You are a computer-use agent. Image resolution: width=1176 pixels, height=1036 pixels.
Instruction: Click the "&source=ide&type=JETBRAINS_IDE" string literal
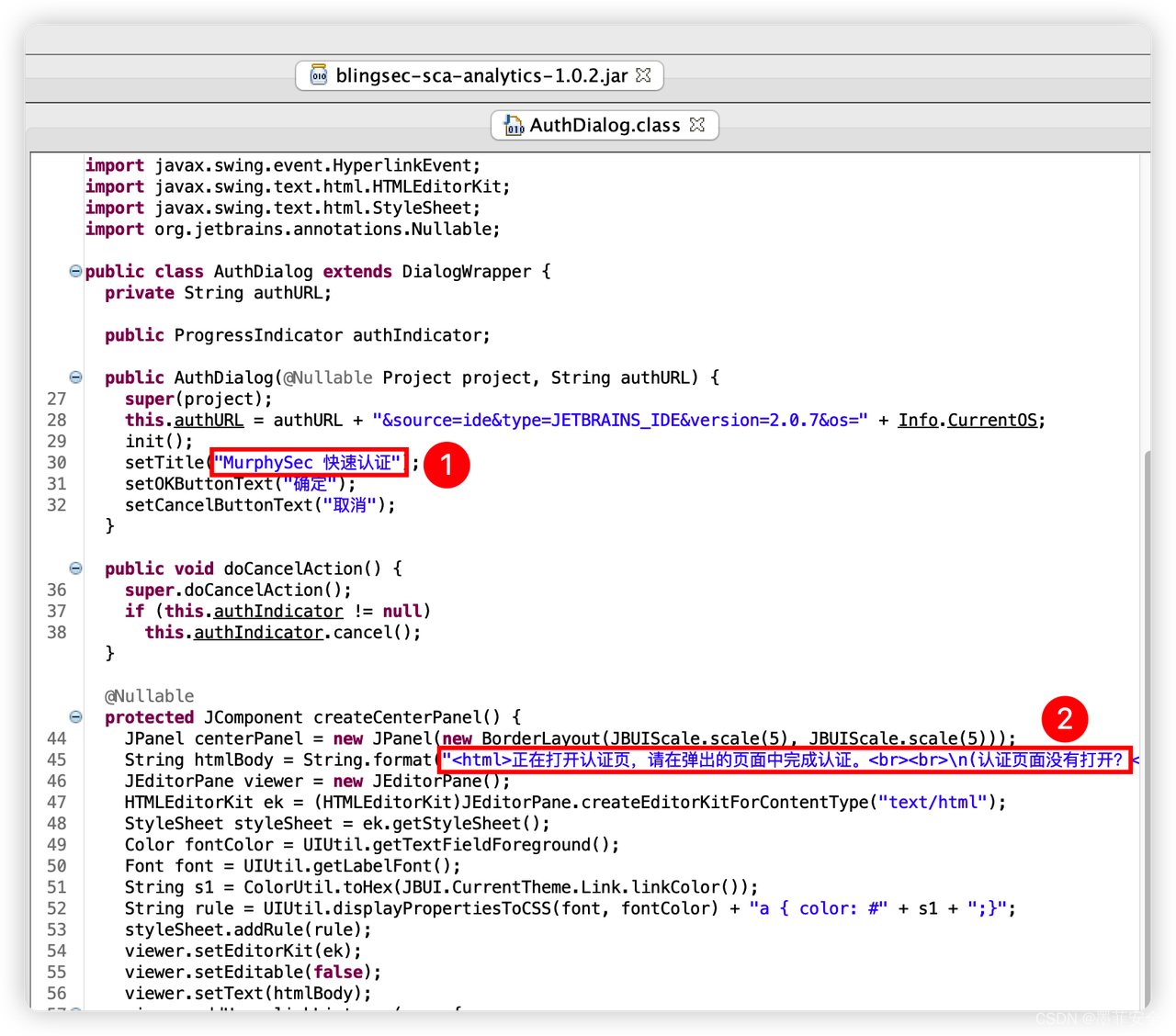[x=620, y=420]
